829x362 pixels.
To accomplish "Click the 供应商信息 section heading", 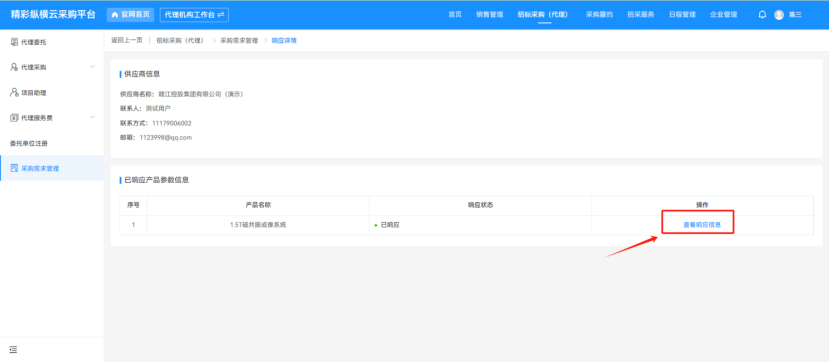I will (x=142, y=74).
